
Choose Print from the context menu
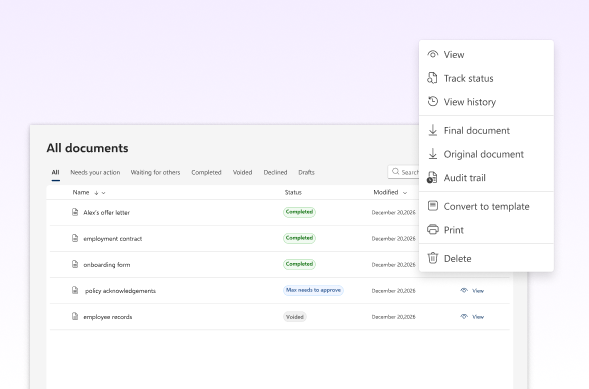[x=486, y=230]
